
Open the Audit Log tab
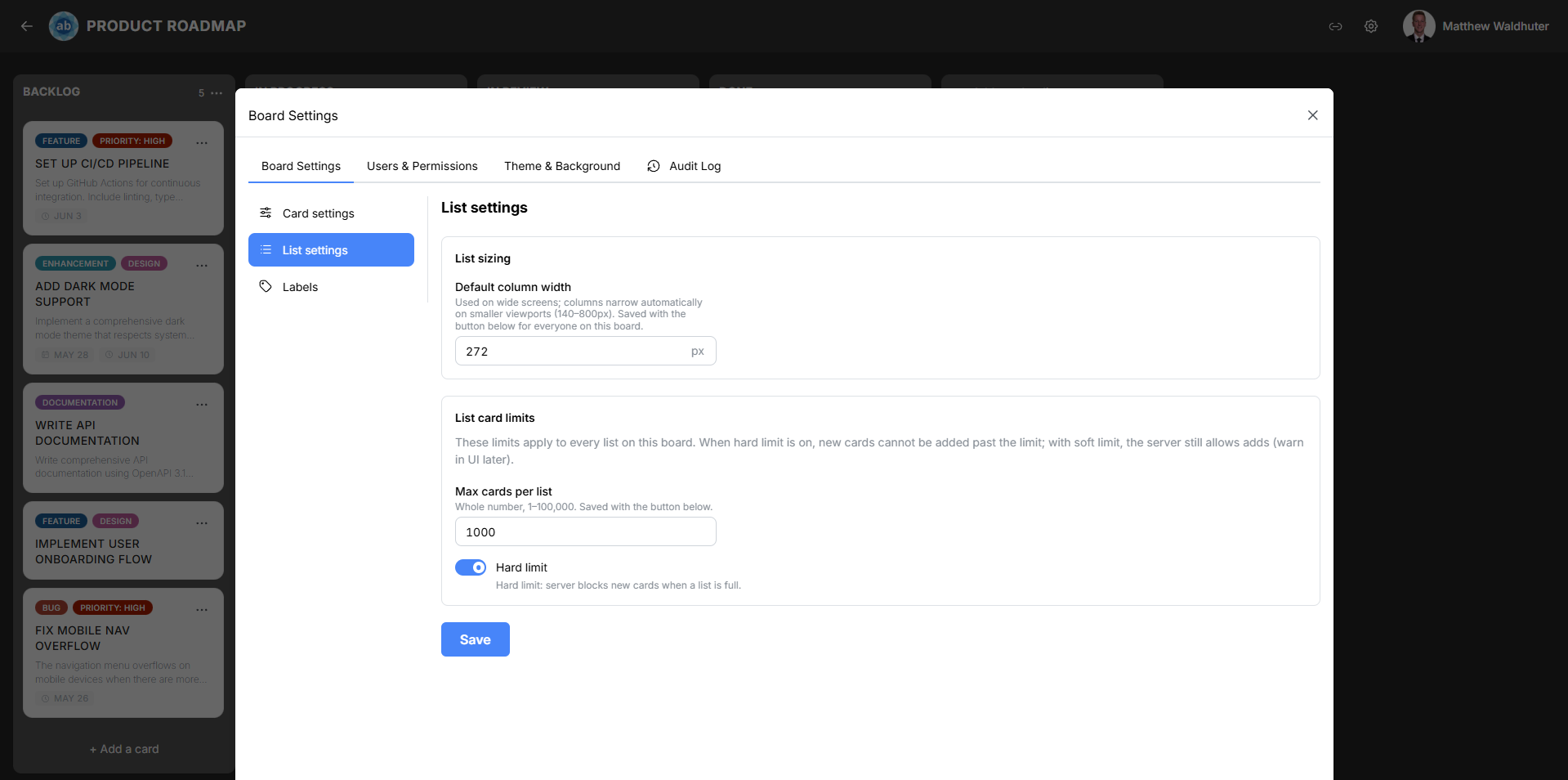pyautogui.click(x=684, y=166)
